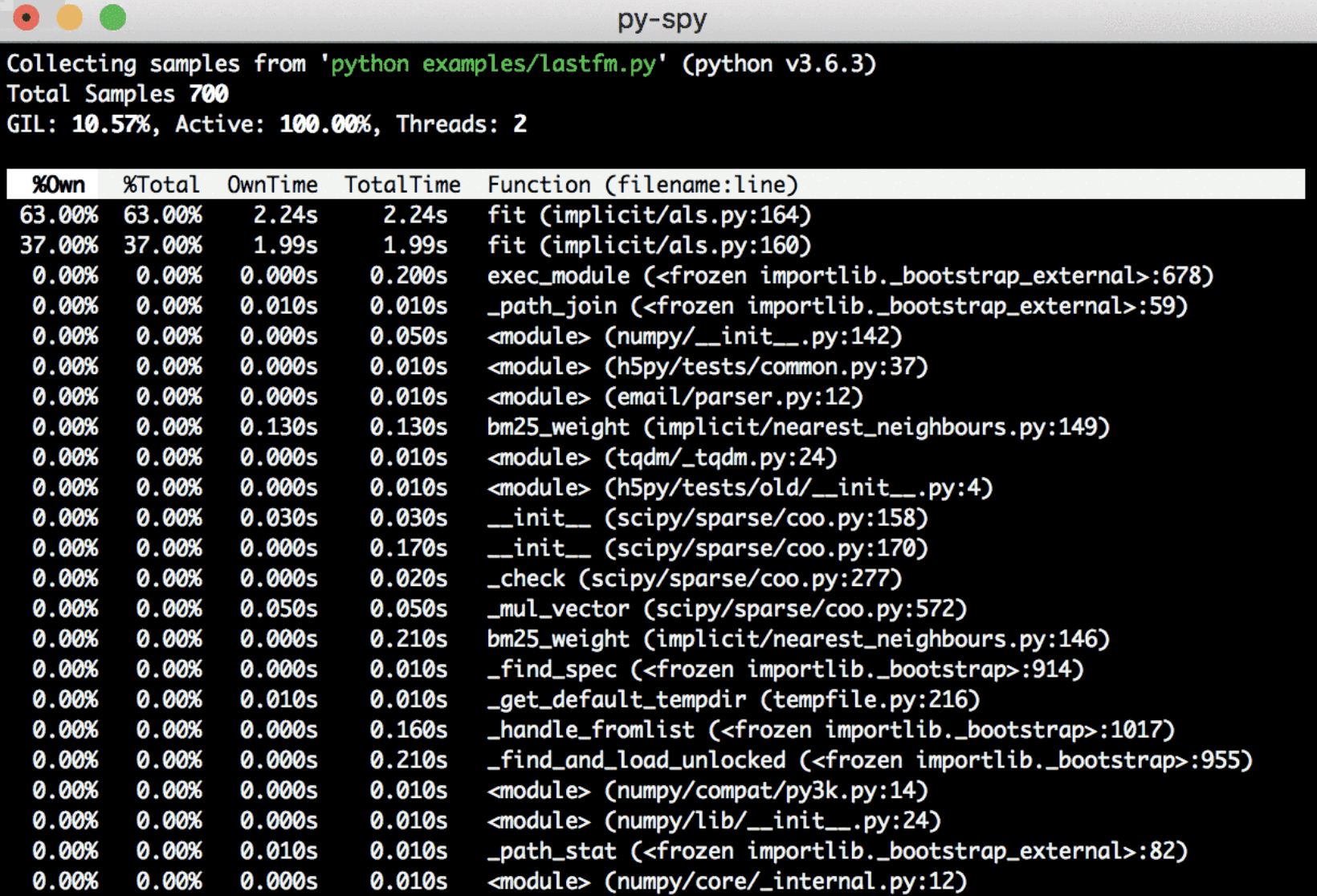Image resolution: width=1317 pixels, height=896 pixels.
Task: Select the _mul_vector (scipy/sparse/coo.py:572) row
Action: pyautogui.click(x=656, y=609)
